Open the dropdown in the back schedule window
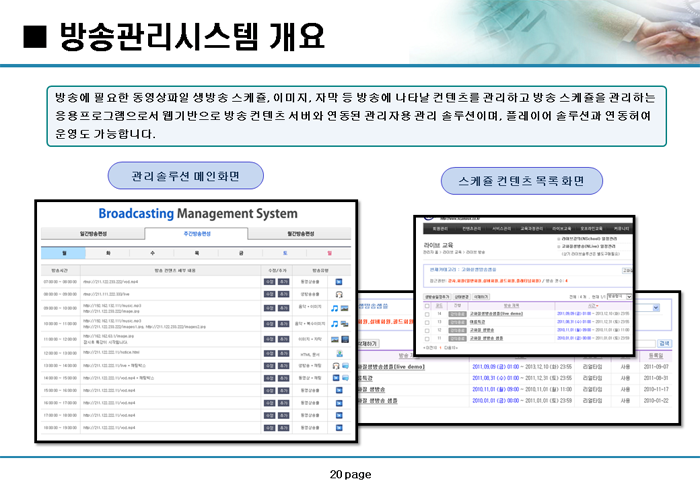 [648, 308]
